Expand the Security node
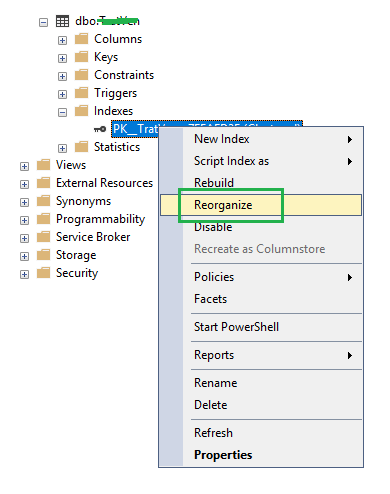Image resolution: width=390 pixels, height=494 pixels. click(24, 275)
